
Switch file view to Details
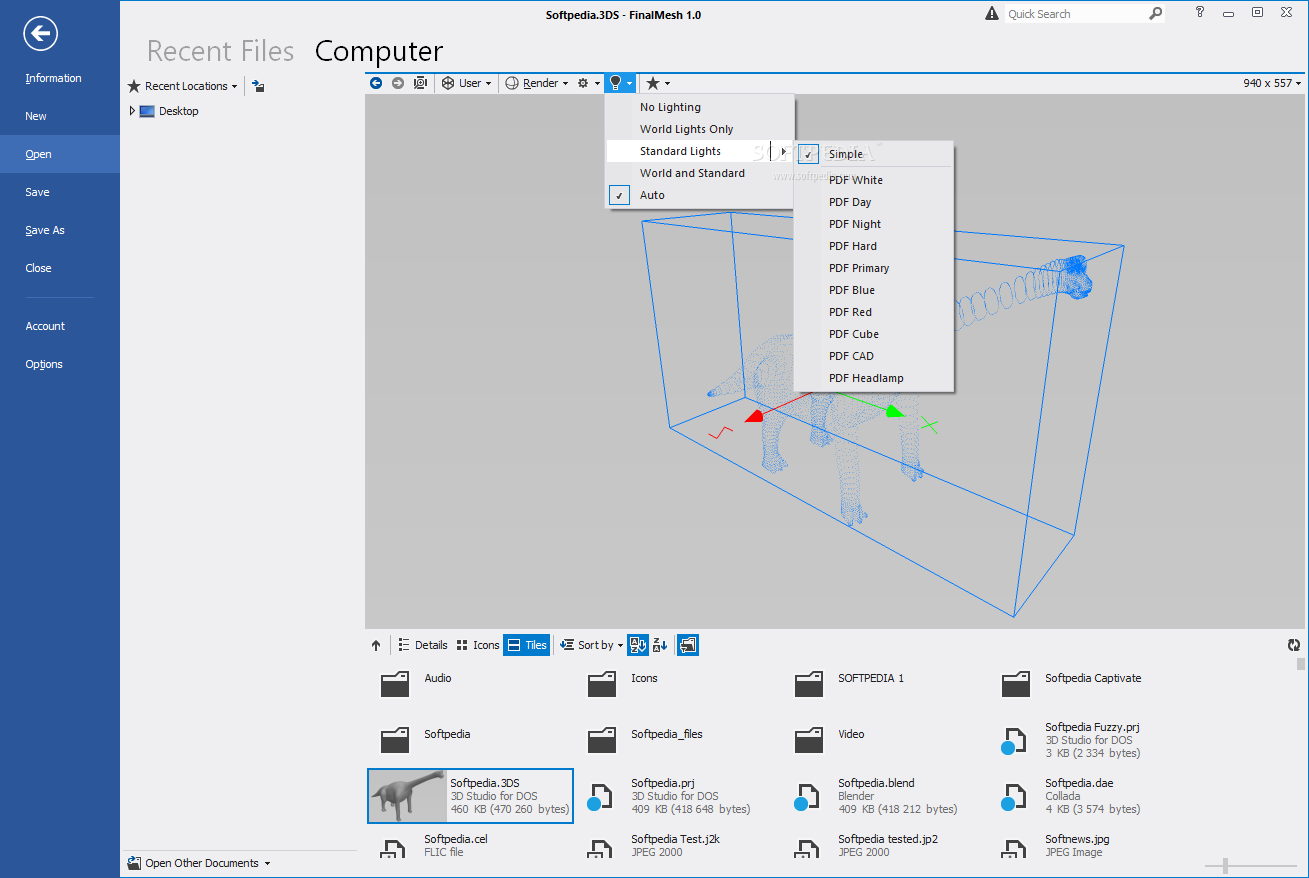coord(422,645)
